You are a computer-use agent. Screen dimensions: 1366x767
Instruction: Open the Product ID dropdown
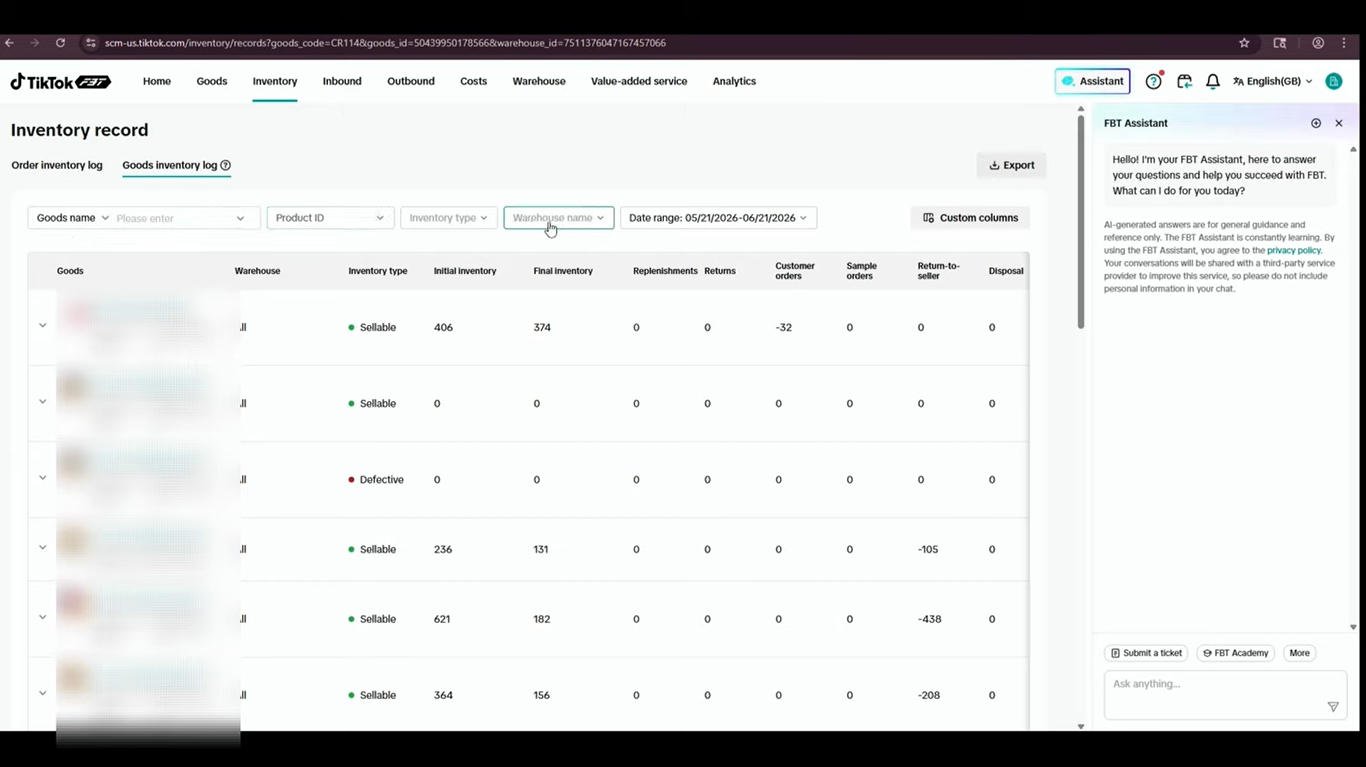tap(330, 218)
